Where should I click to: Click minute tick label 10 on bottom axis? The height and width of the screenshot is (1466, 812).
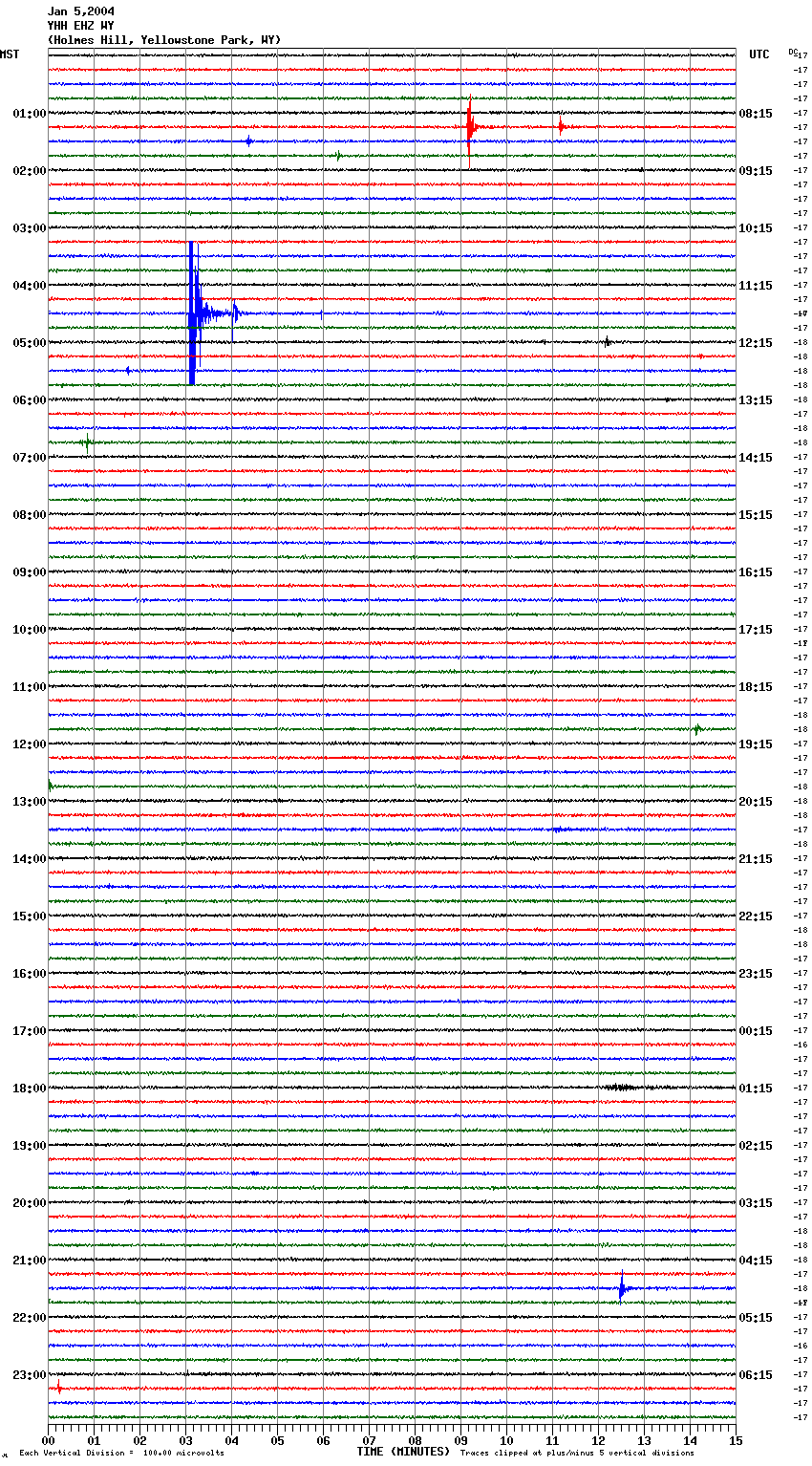506,1440
